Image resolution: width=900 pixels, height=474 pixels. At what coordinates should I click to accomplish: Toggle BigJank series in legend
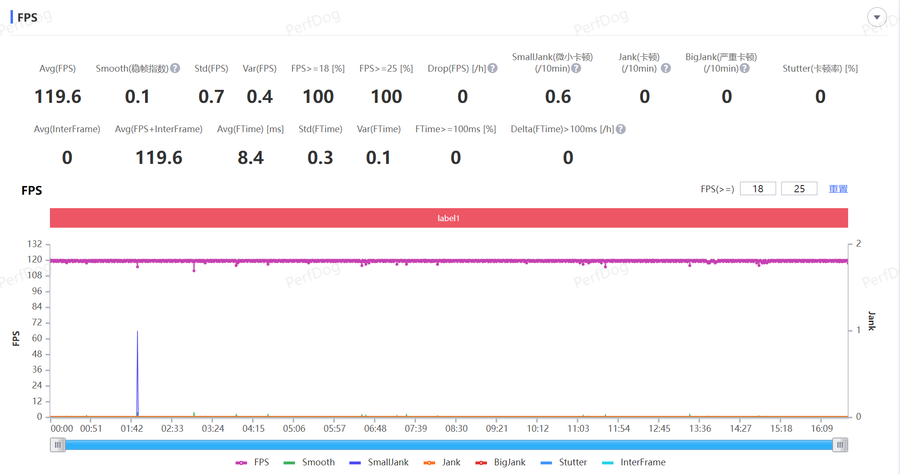pos(499,462)
